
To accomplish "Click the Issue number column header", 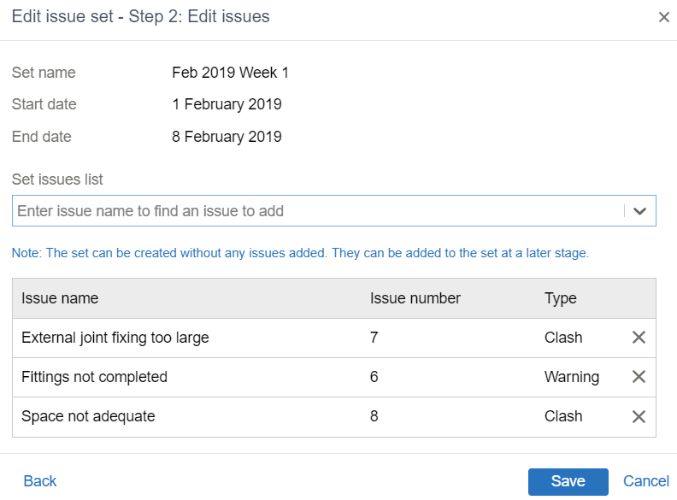I will [415, 298].
